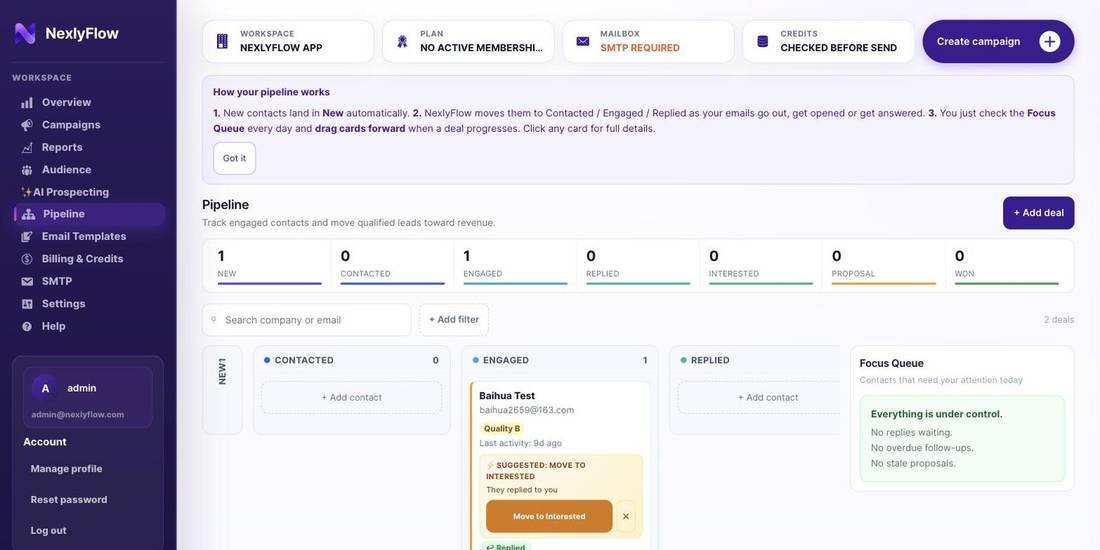This screenshot has height=550, width=1100.
Task: Click the Reports line chart icon
Action: [27, 147]
